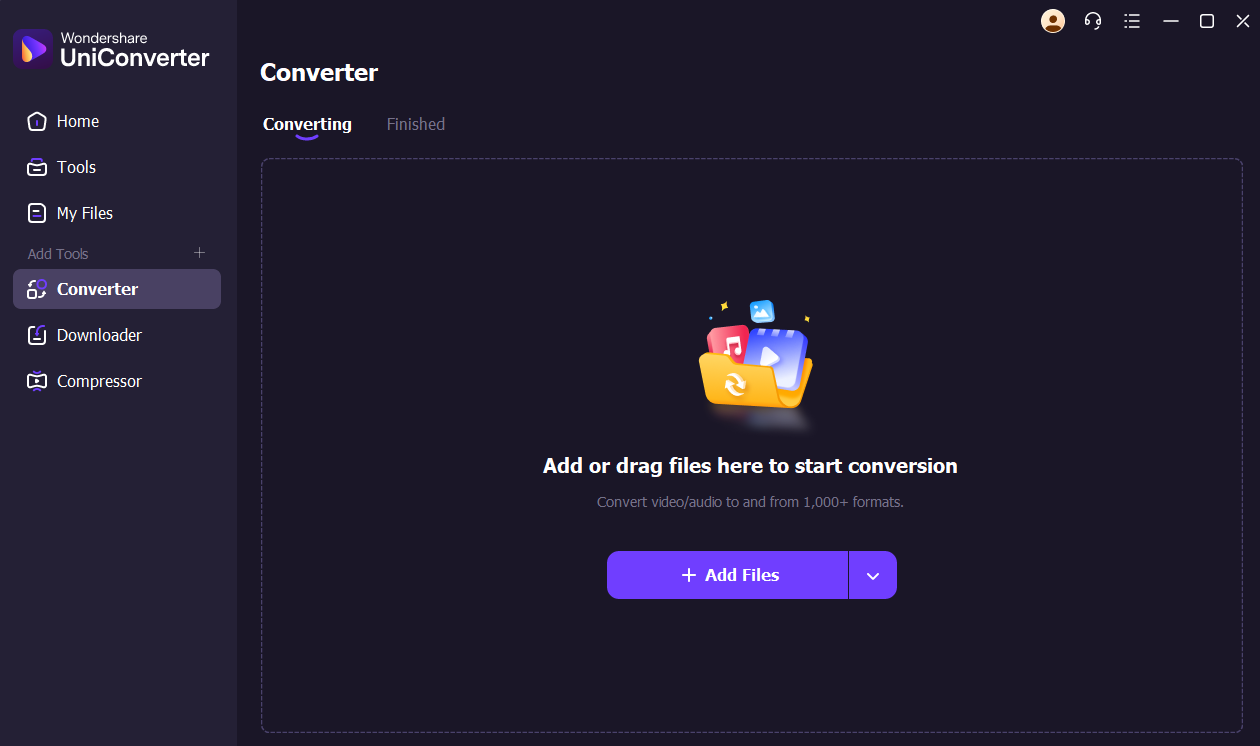This screenshot has width=1260, height=746.
Task: Expand the Add Files dropdown arrow
Action: pyautogui.click(x=873, y=575)
